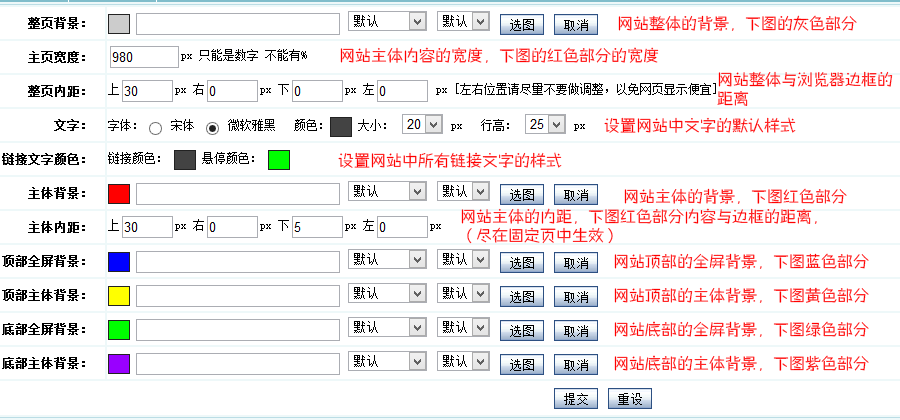Pick the green 悬停颜色 hover color swatch
The height and width of the screenshot is (420, 900).
[278, 159]
